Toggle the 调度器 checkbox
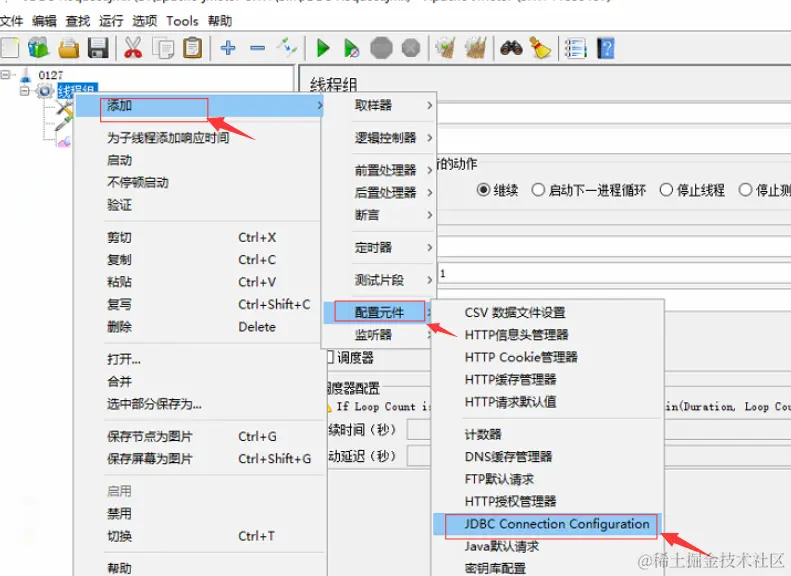 click(x=330, y=357)
